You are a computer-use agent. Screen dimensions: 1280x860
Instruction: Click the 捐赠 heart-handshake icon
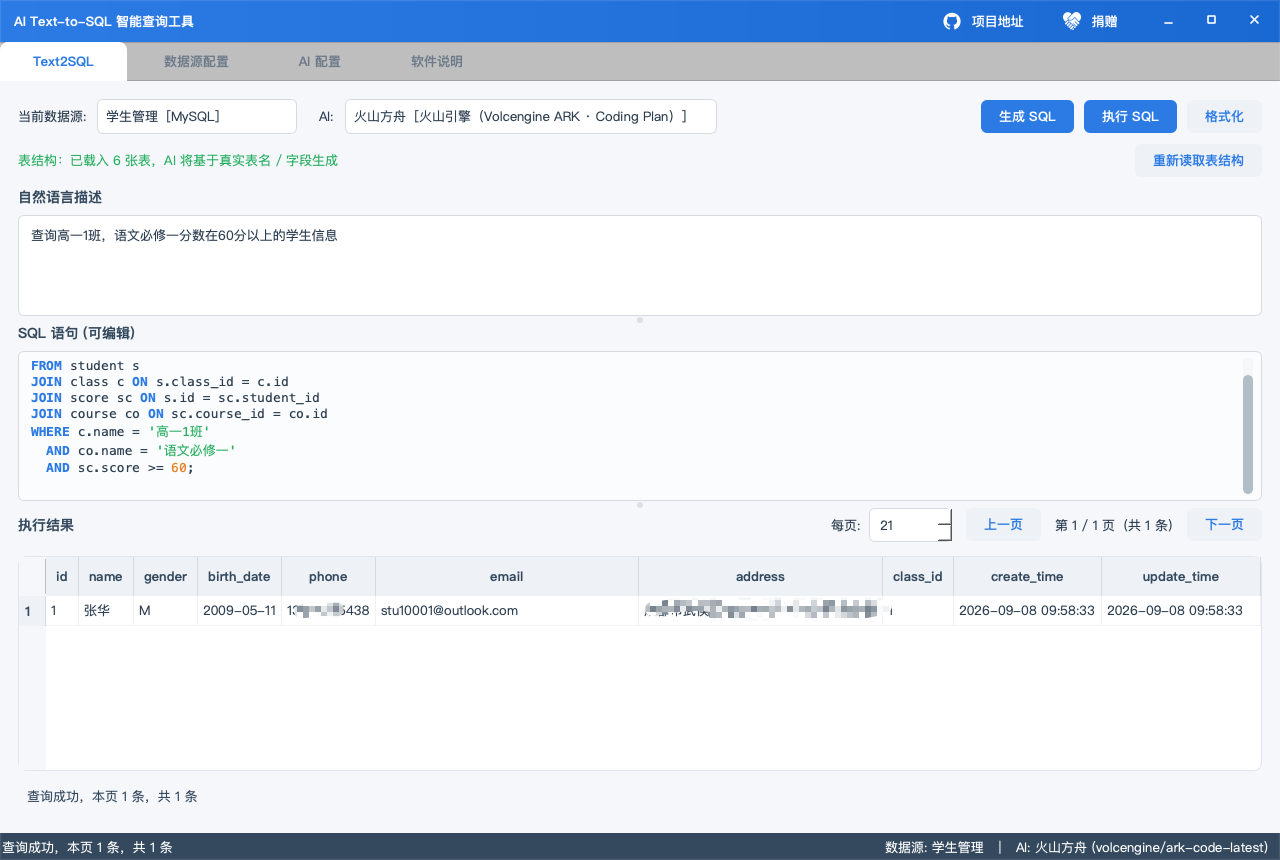(1072, 21)
